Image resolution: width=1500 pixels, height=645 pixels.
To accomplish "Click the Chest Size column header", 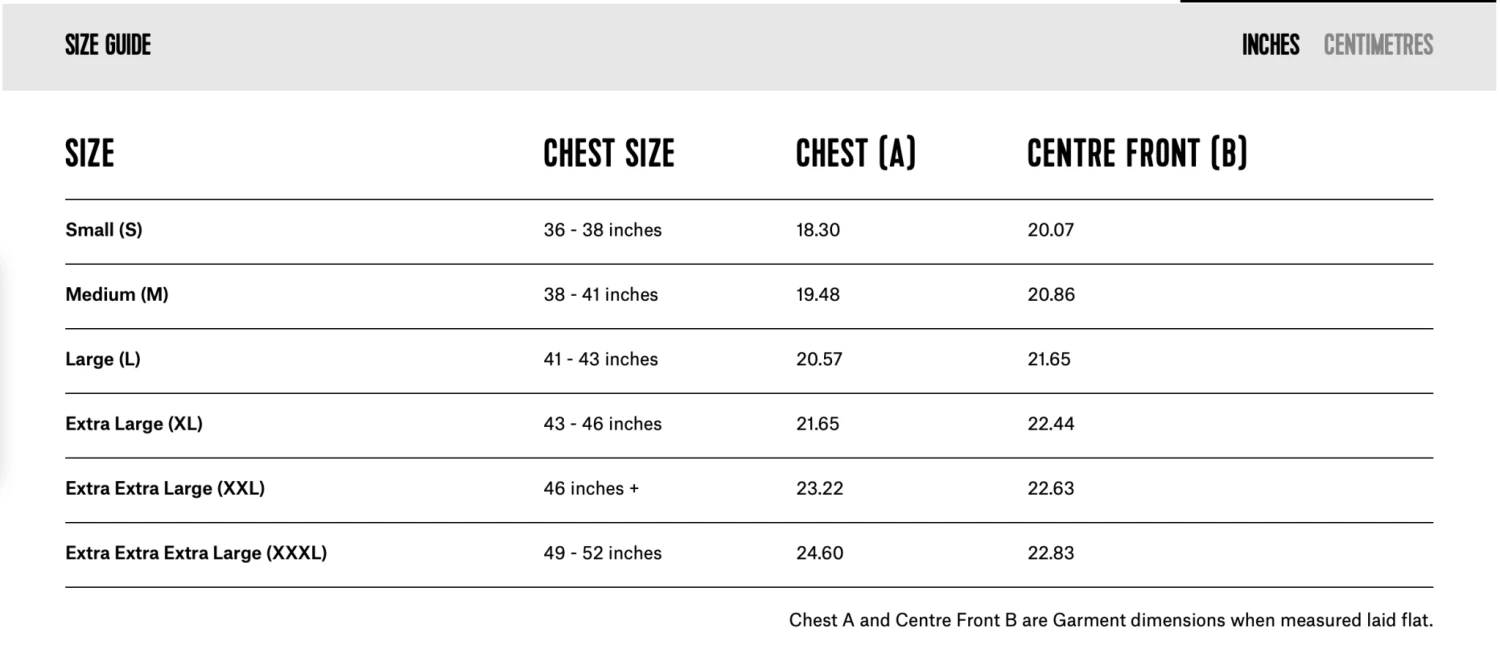I will point(608,154).
